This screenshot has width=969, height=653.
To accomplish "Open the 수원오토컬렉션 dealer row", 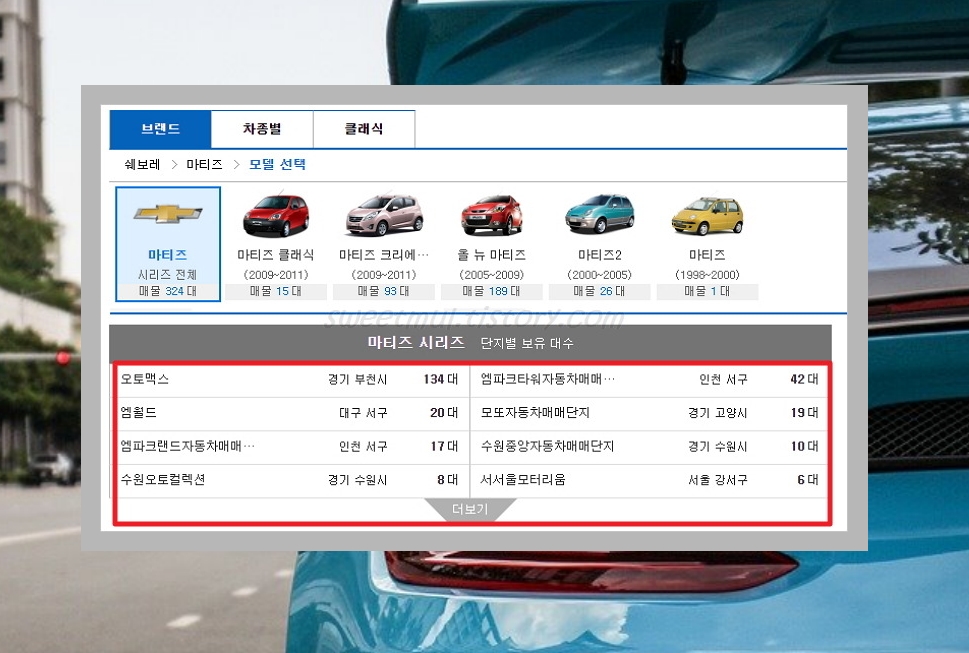I will pos(290,479).
